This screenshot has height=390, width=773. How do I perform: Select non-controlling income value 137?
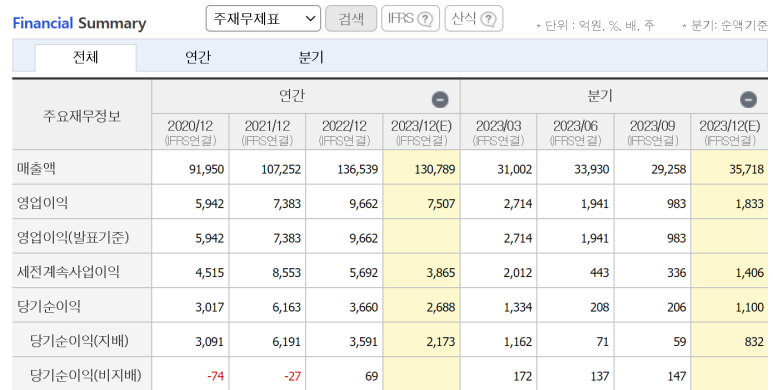coord(600,376)
